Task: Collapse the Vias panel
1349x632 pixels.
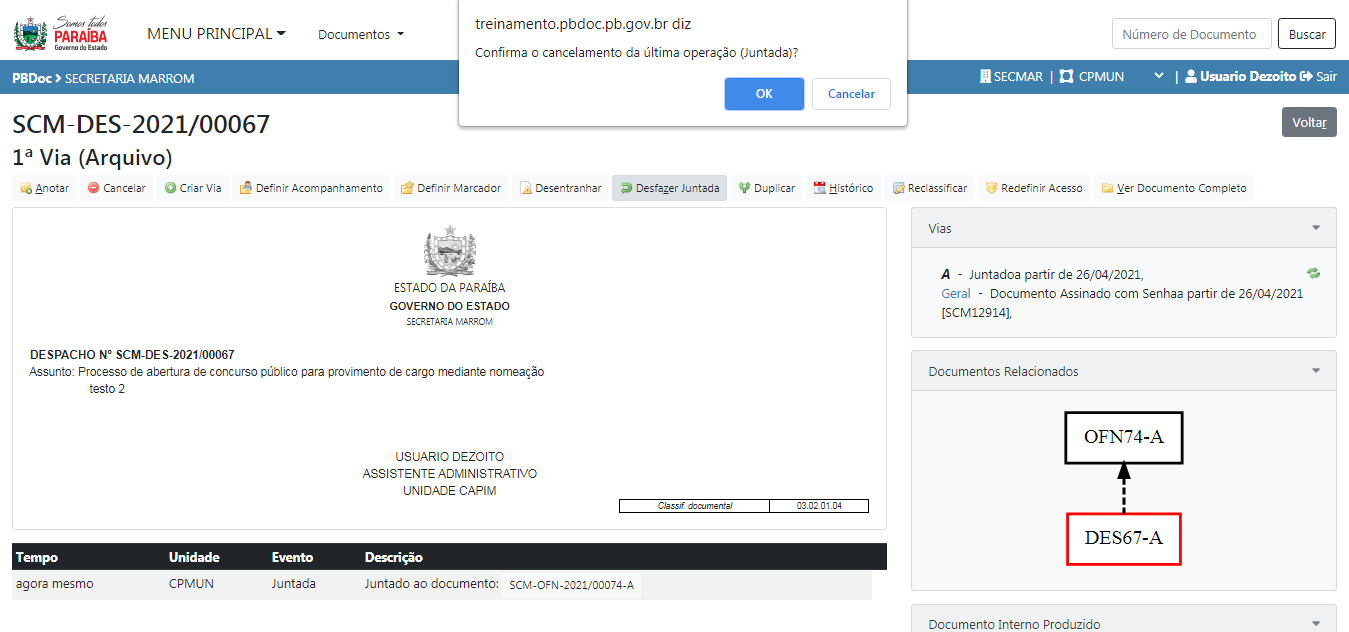Action: (x=1316, y=228)
